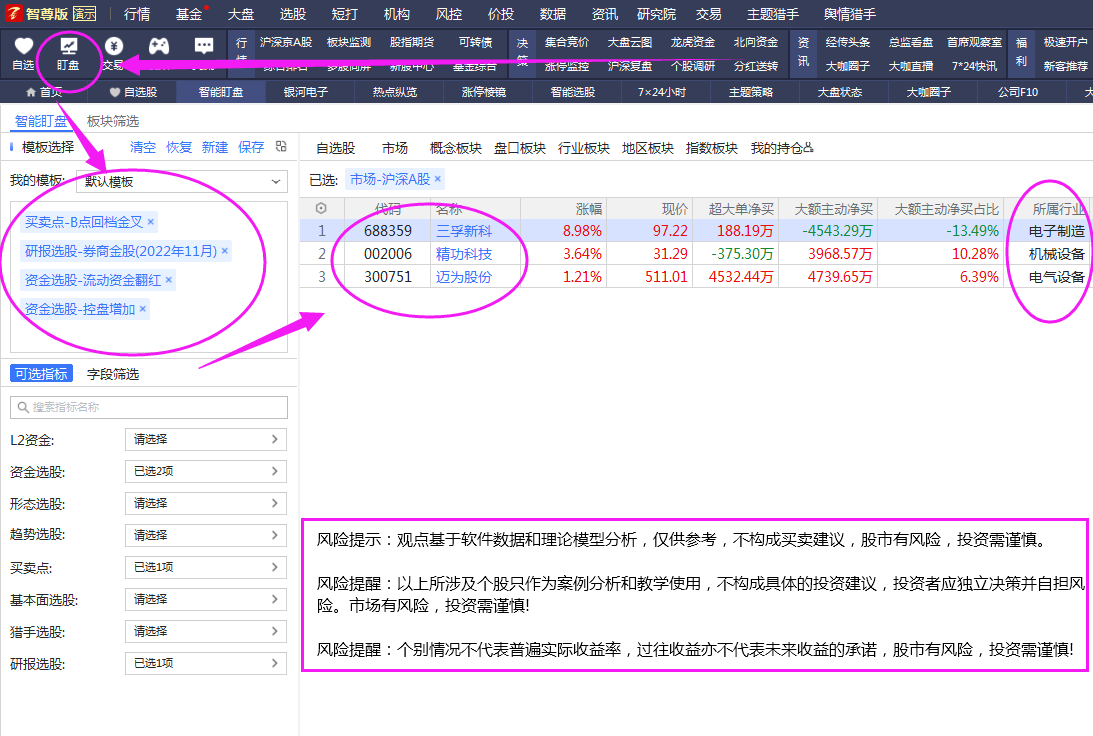Open 7*24快讯 in the toolbar

[974, 66]
